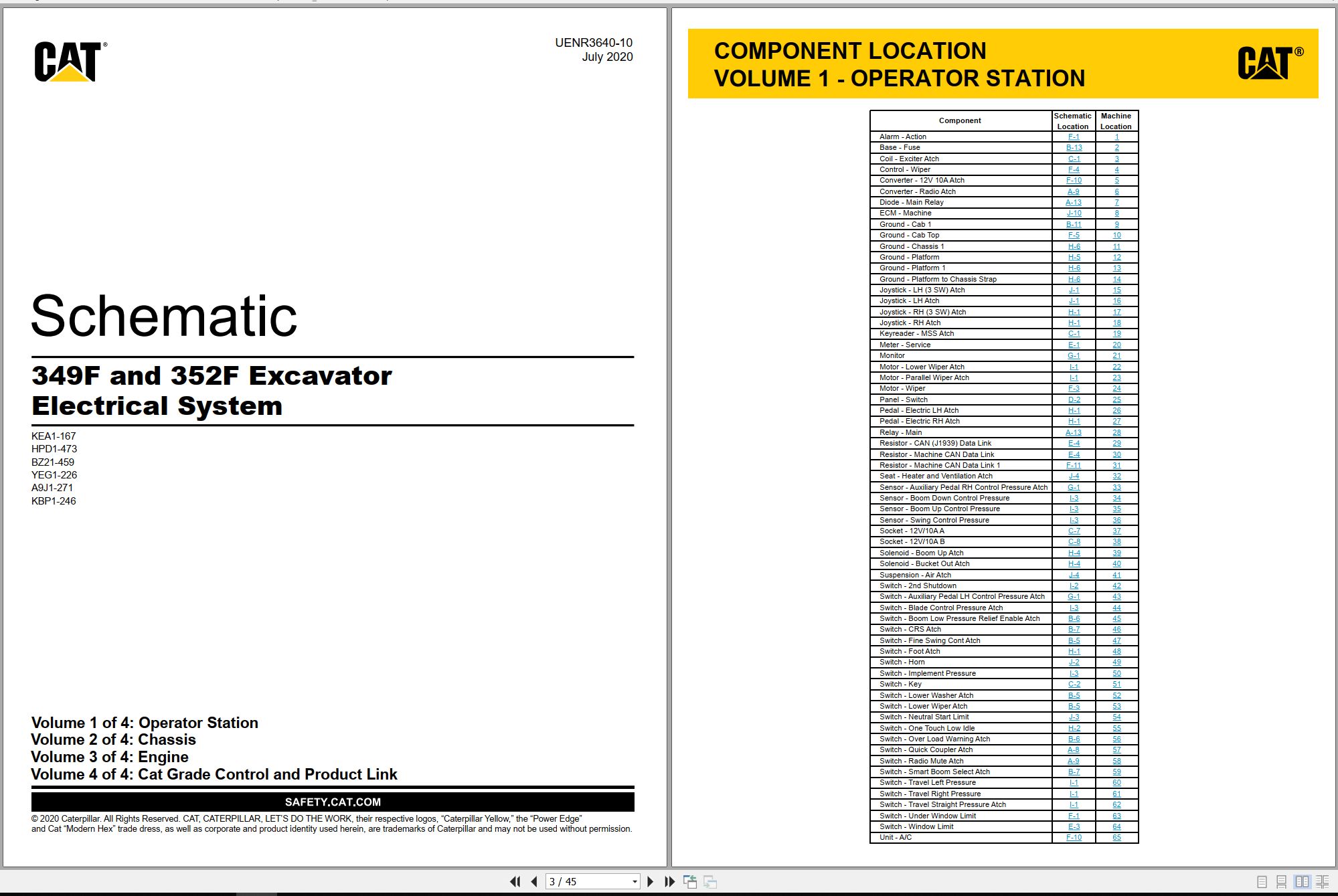
Task: Switch to single page view
Action: (1262, 882)
